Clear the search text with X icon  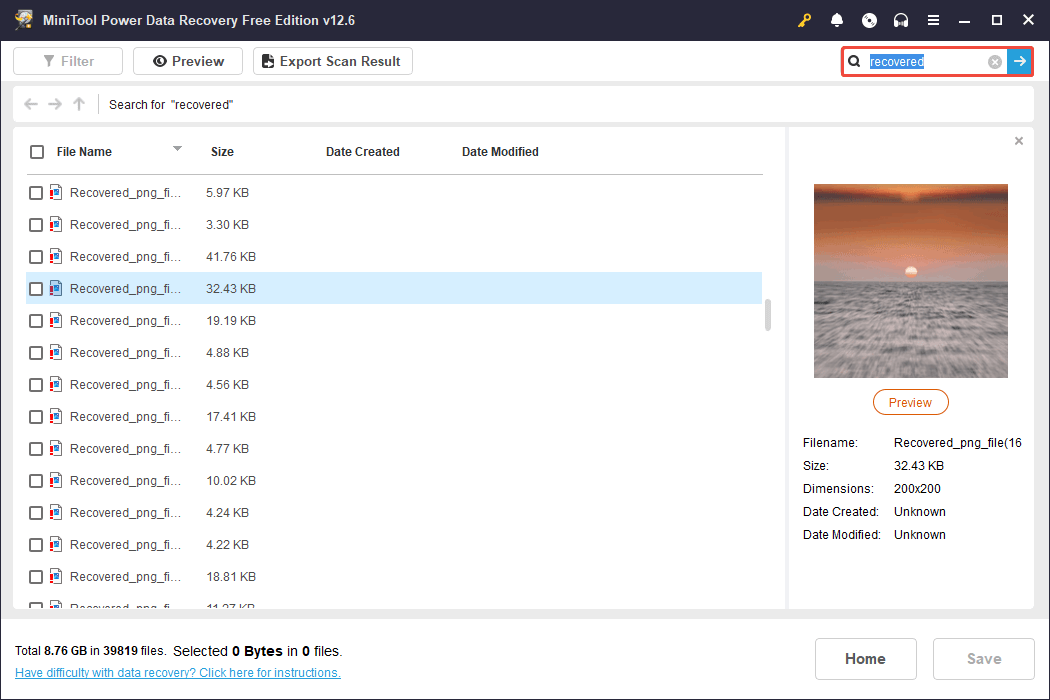pos(995,62)
